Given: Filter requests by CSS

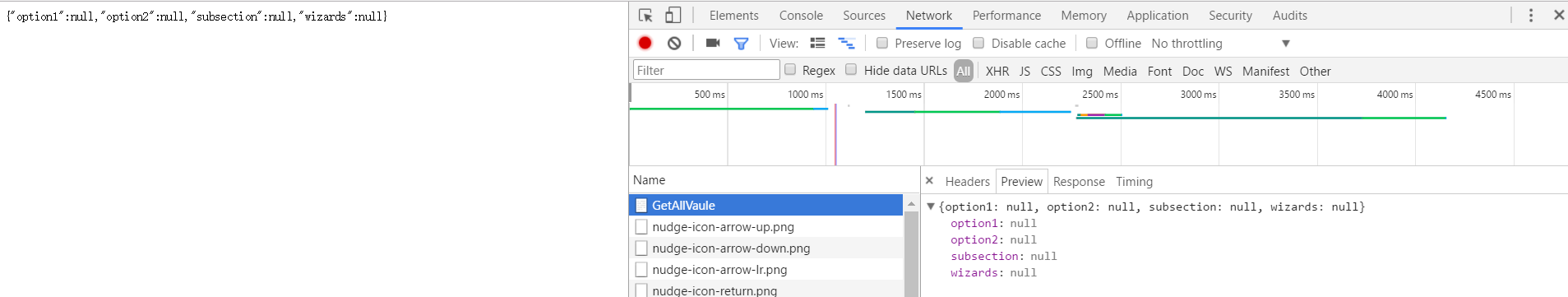Looking at the screenshot, I should (x=1051, y=71).
